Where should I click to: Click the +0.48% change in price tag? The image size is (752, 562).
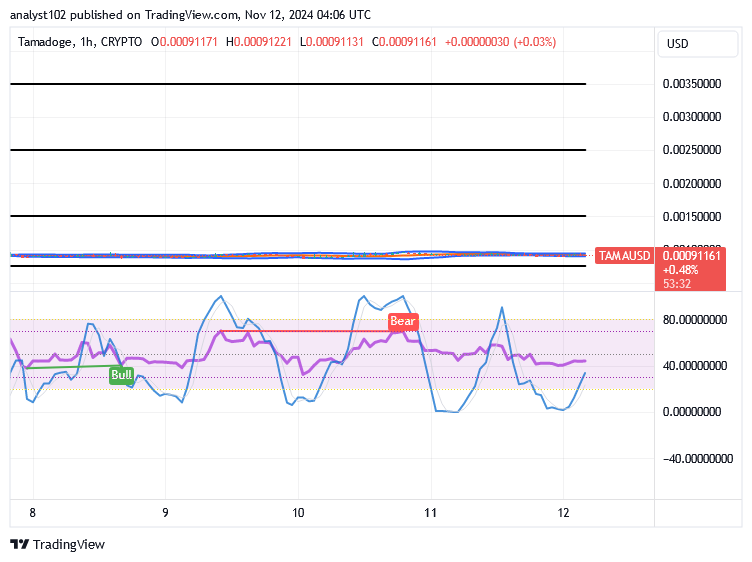click(x=680, y=270)
